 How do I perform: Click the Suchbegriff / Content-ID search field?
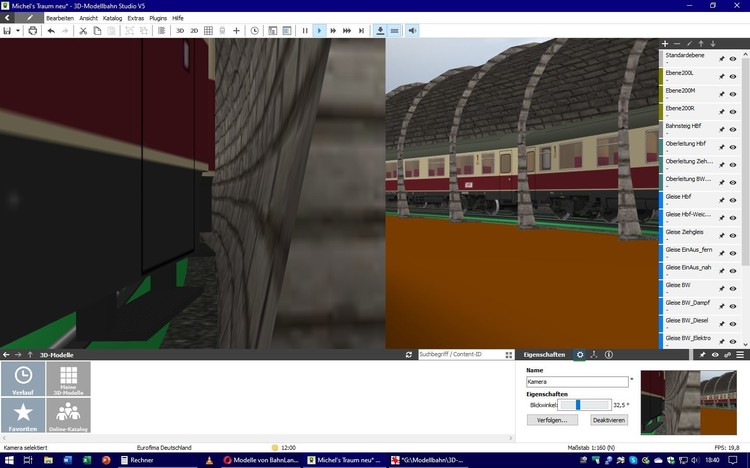coord(460,355)
